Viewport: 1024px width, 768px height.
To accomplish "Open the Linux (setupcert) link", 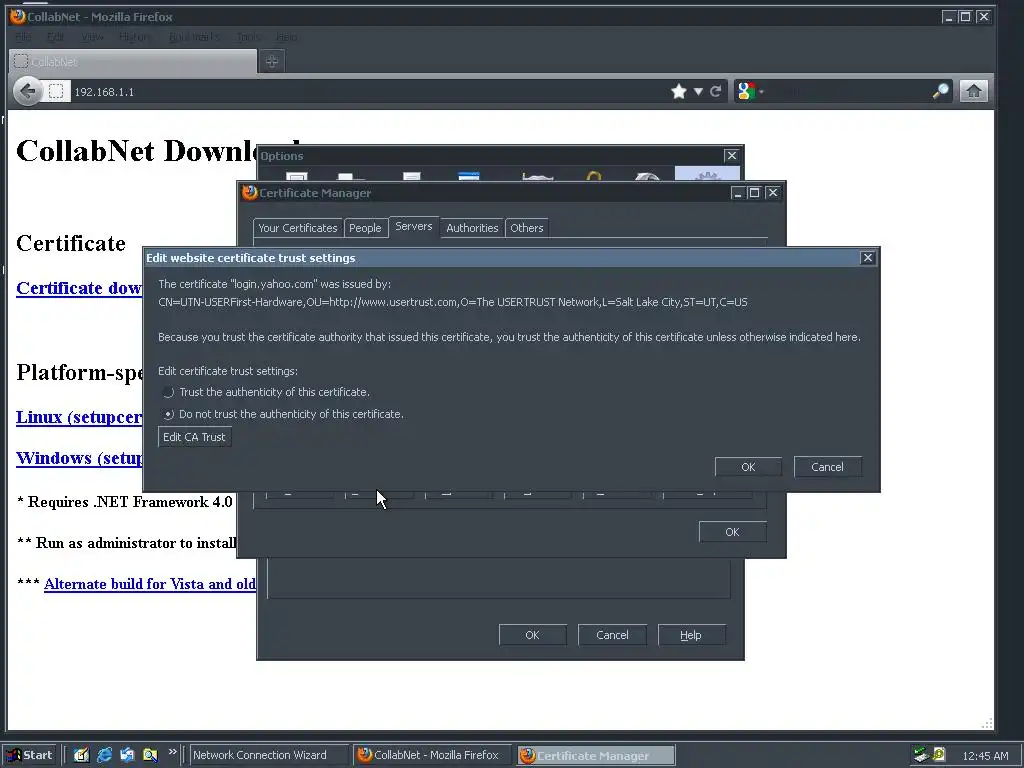I will click(79, 417).
